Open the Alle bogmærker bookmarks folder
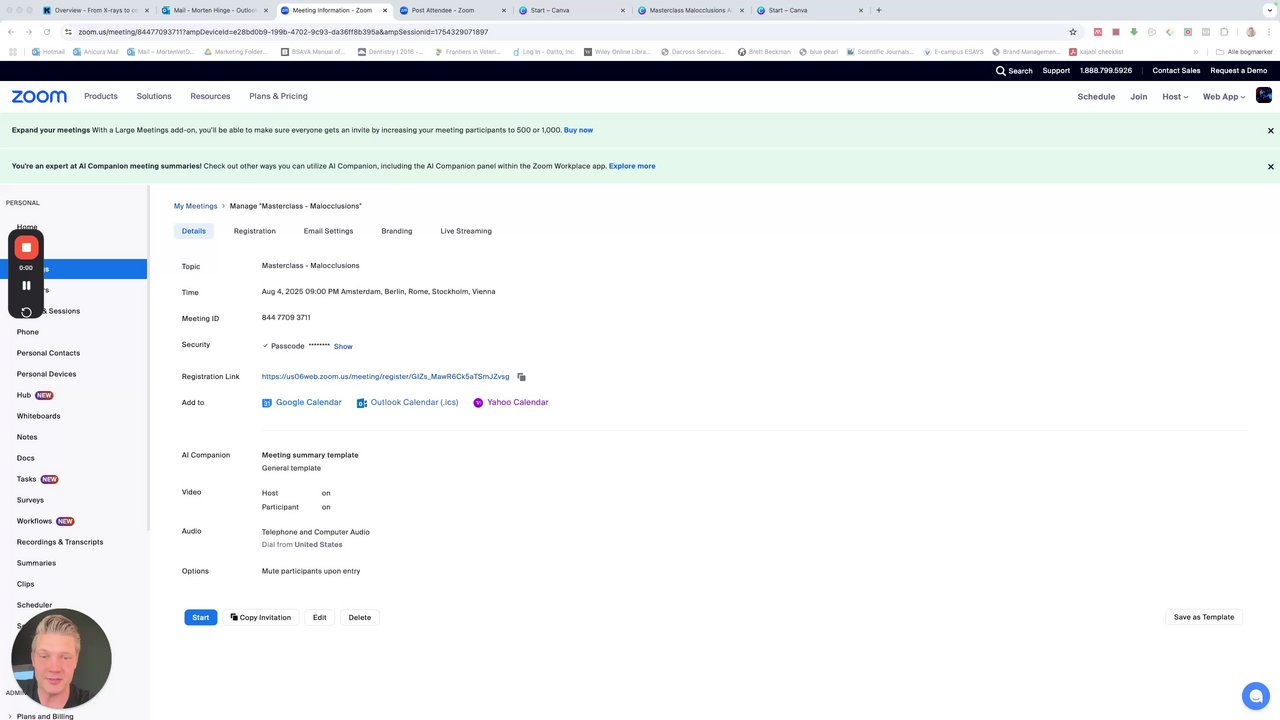1280x720 pixels. 1244,52
